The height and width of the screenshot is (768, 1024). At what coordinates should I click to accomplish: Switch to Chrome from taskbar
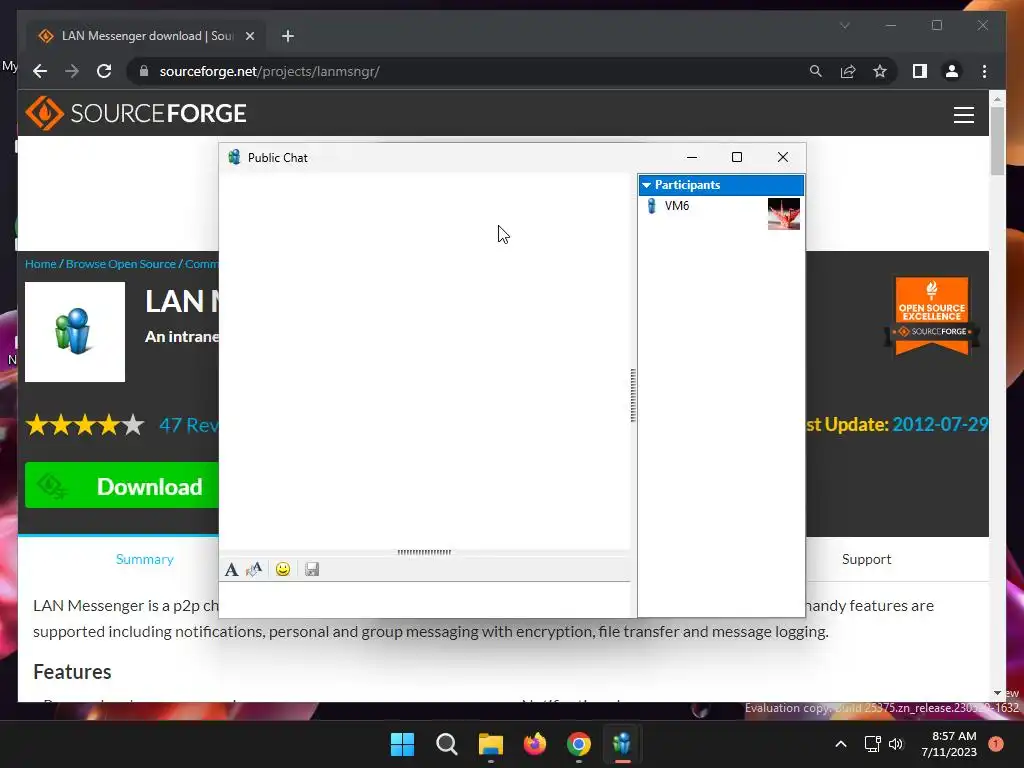coord(579,744)
